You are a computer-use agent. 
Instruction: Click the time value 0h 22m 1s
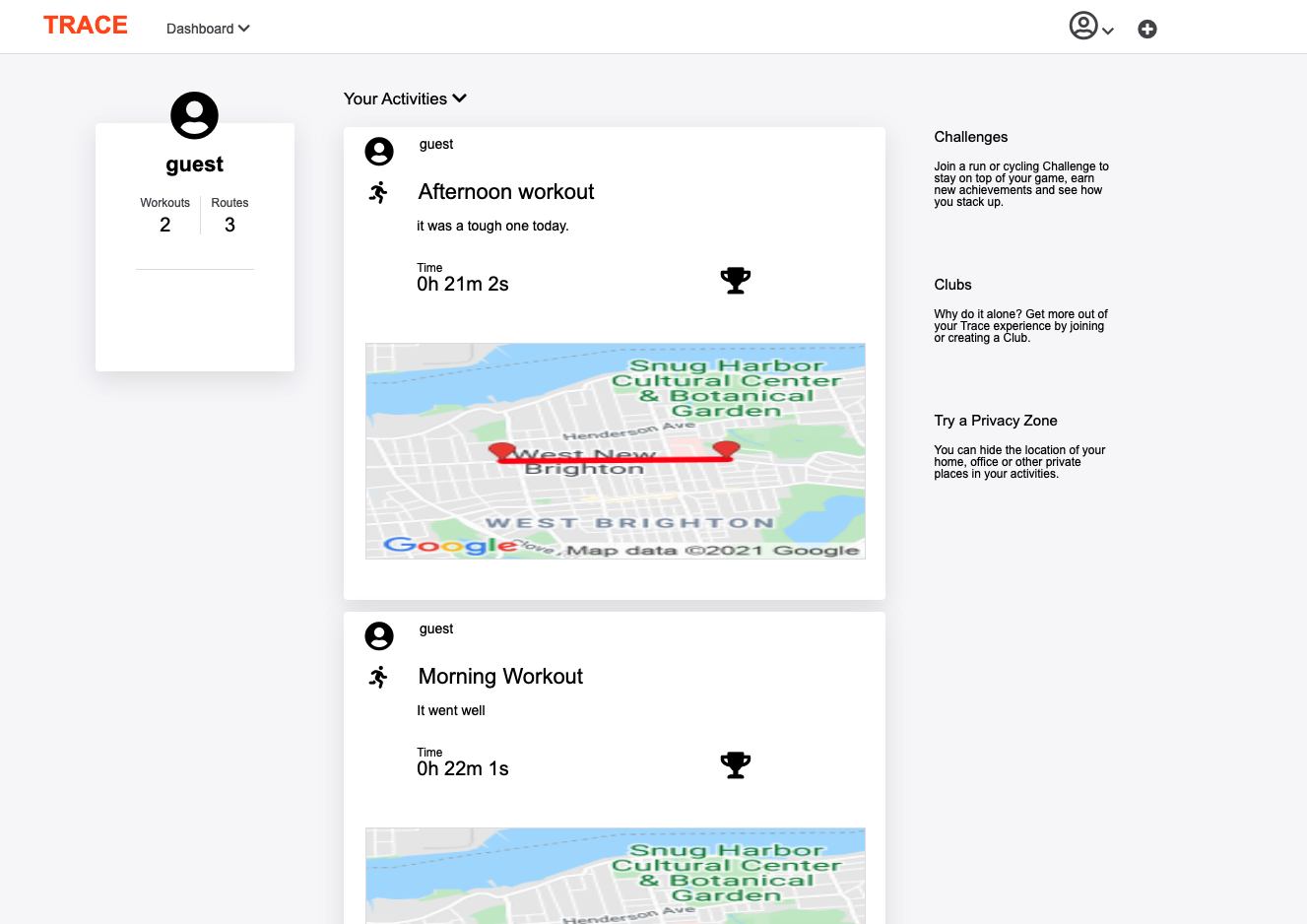click(463, 769)
